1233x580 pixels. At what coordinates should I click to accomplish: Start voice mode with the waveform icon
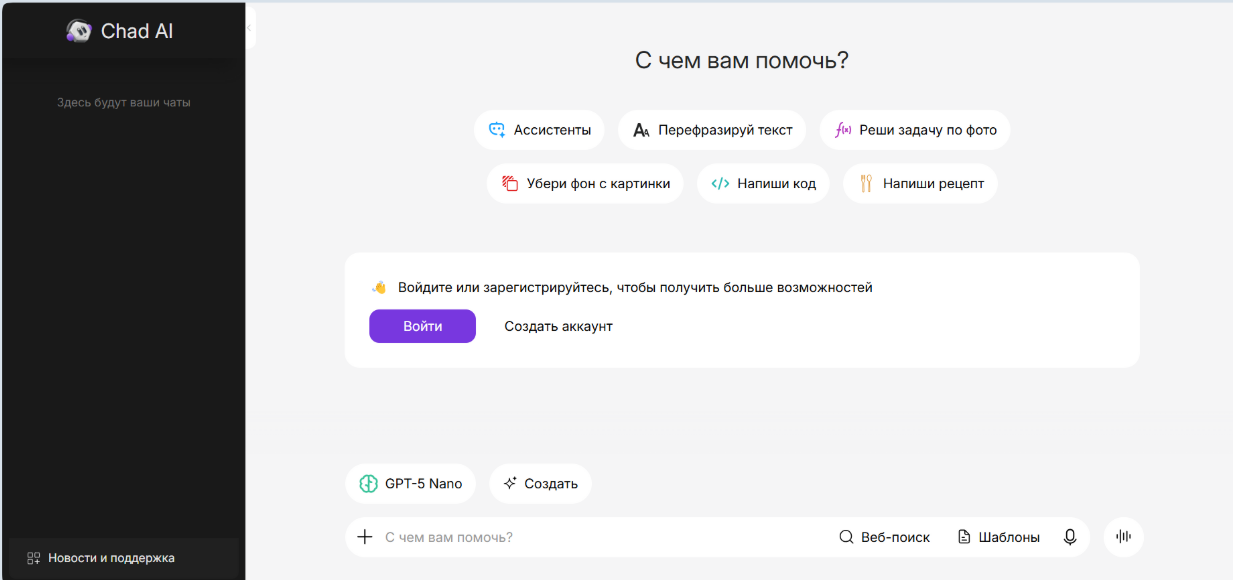tap(1123, 537)
